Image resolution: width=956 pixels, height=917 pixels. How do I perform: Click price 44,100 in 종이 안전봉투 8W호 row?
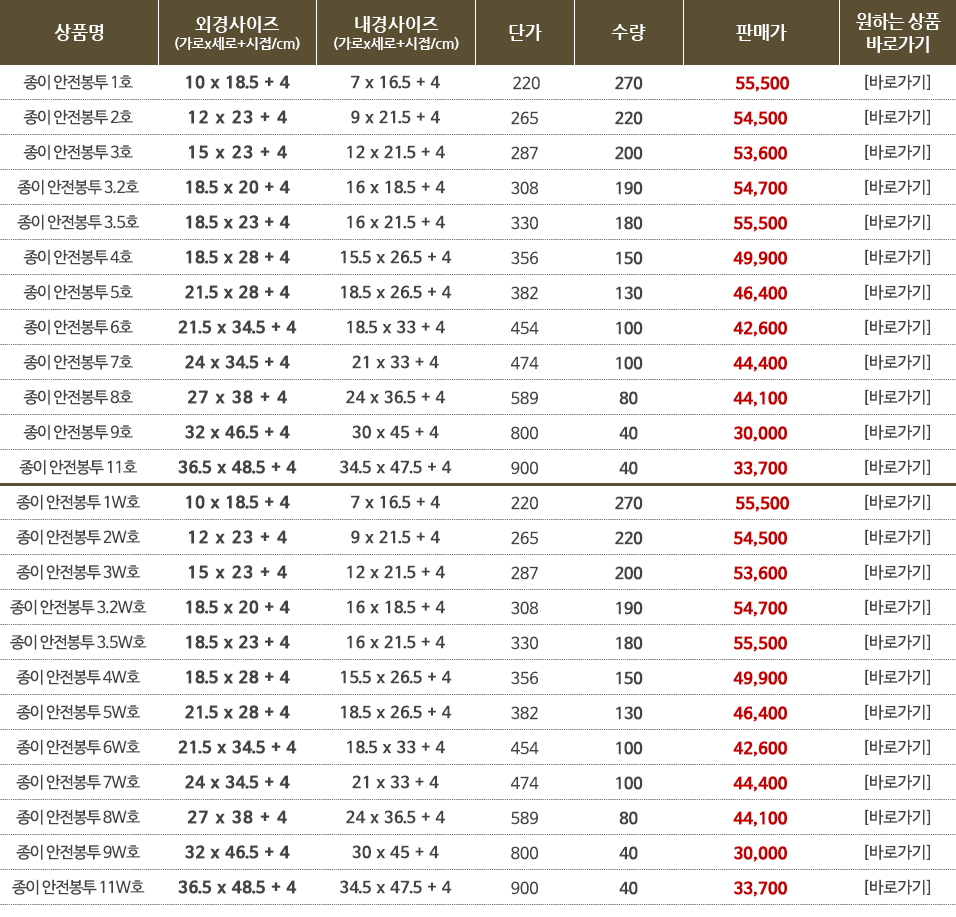tap(760, 818)
